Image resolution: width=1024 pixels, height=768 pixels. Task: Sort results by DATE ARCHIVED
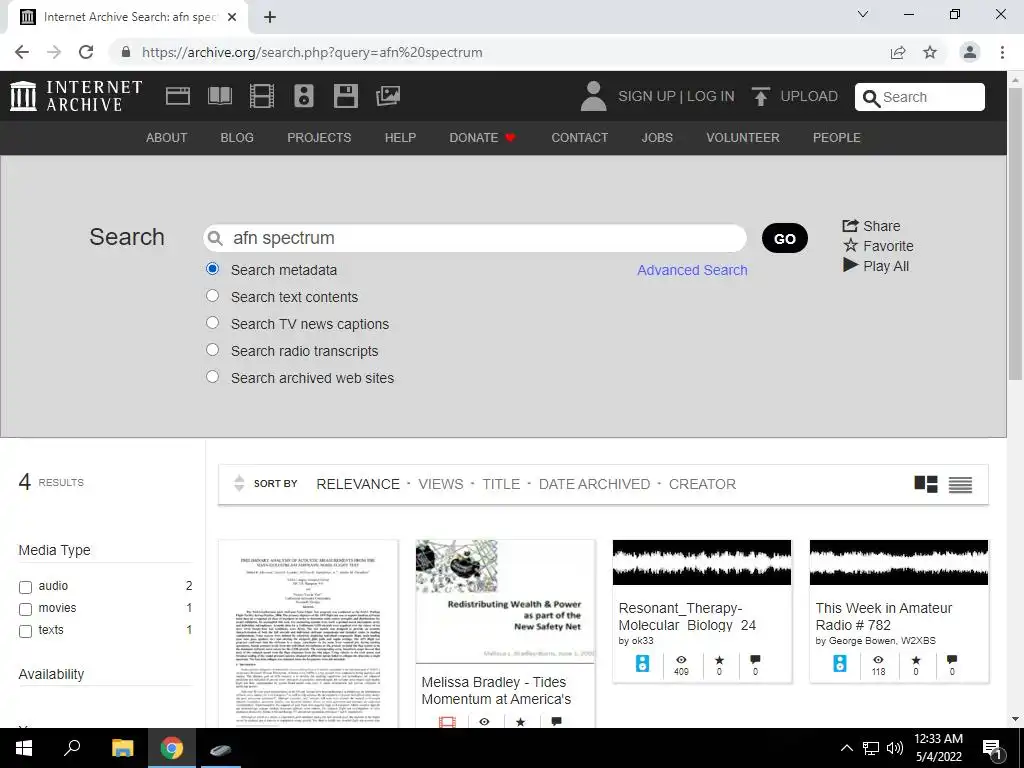coord(594,484)
